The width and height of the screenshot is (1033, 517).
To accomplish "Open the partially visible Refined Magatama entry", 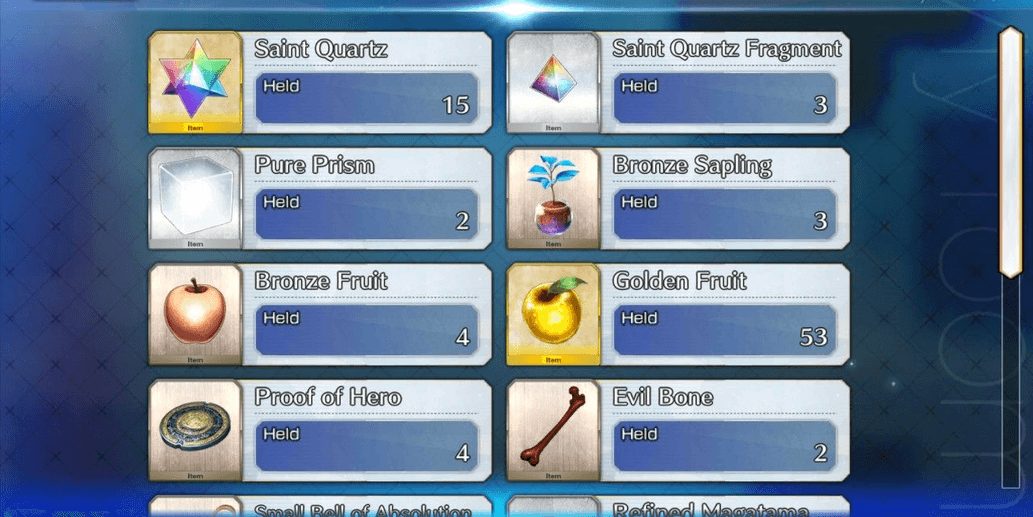I will point(678,506).
